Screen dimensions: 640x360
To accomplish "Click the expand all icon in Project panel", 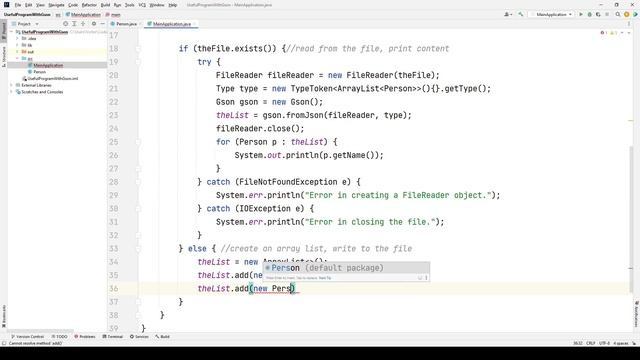I will click(74, 24).
